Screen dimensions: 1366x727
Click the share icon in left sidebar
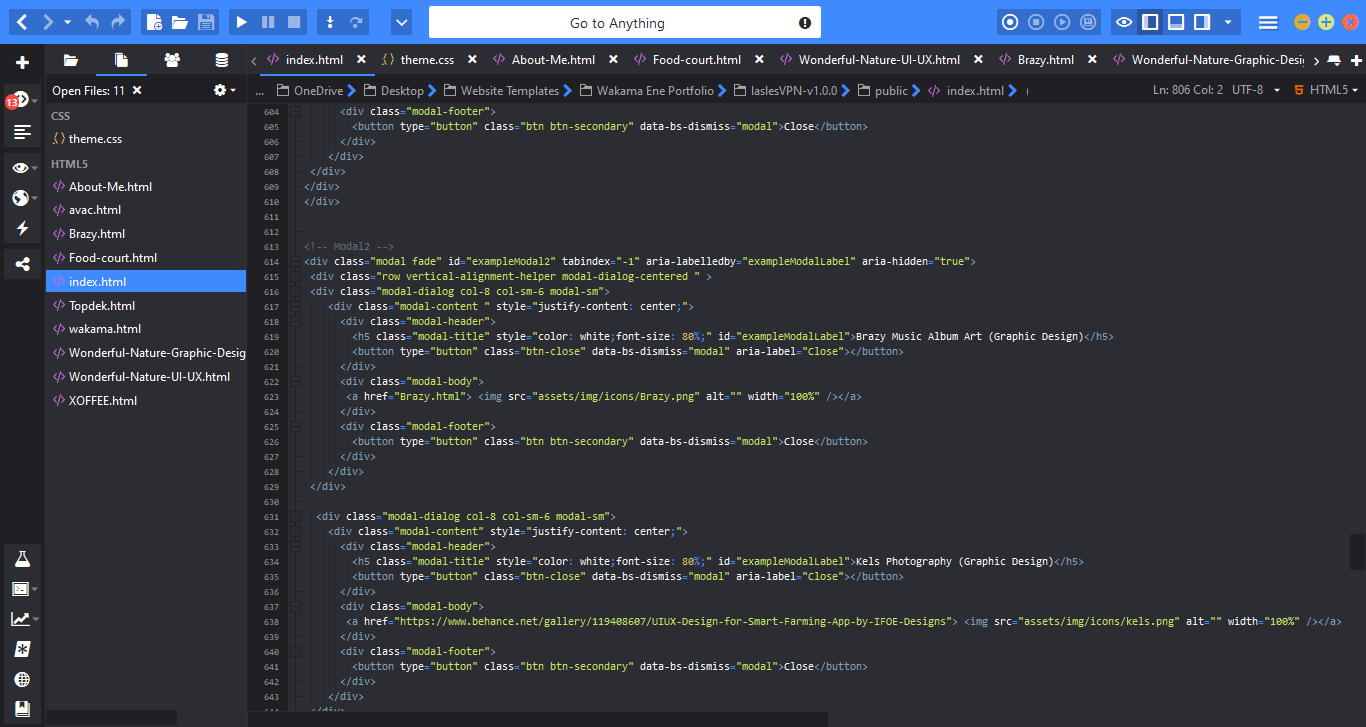[x=22, y=265]
